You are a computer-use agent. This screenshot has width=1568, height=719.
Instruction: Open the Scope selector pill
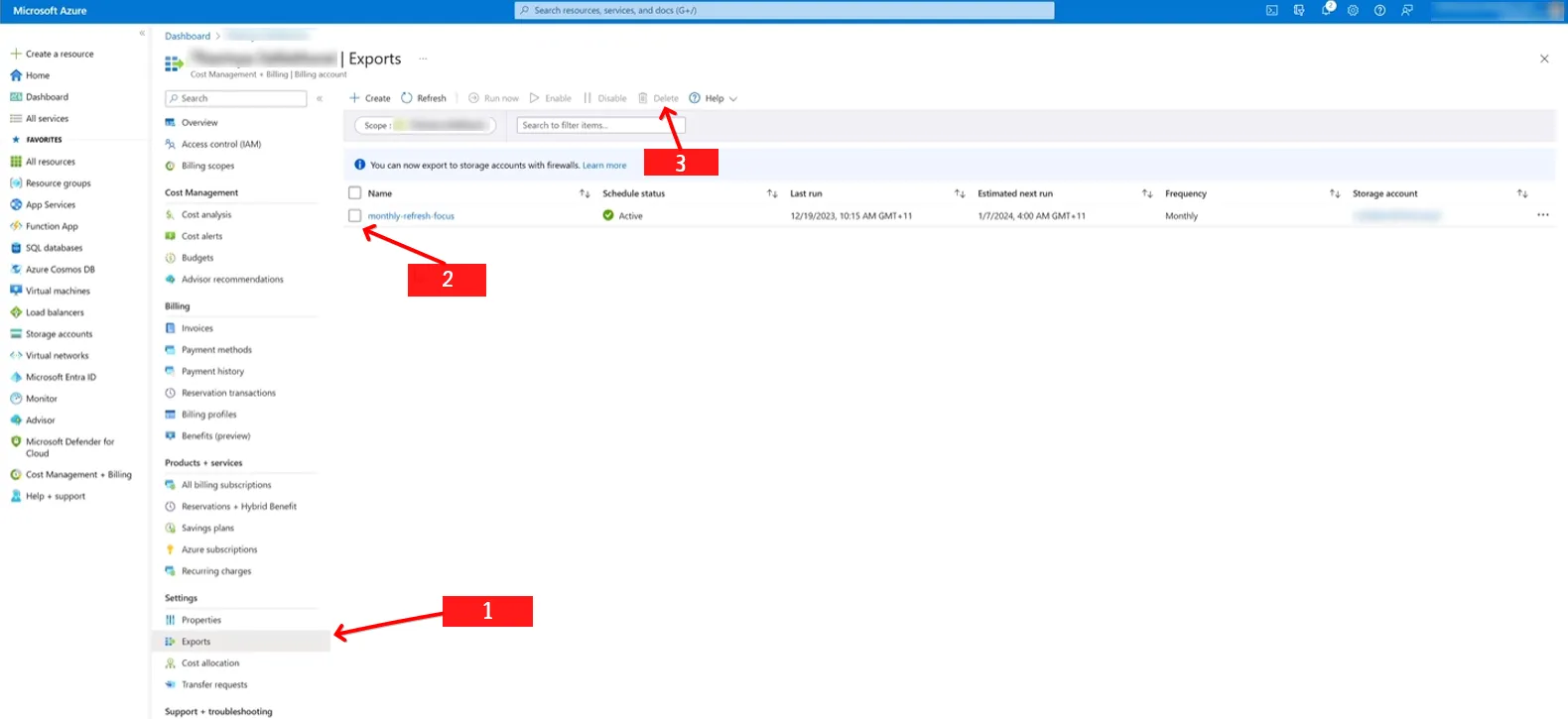pyautogui.click(x=425, y=126)
